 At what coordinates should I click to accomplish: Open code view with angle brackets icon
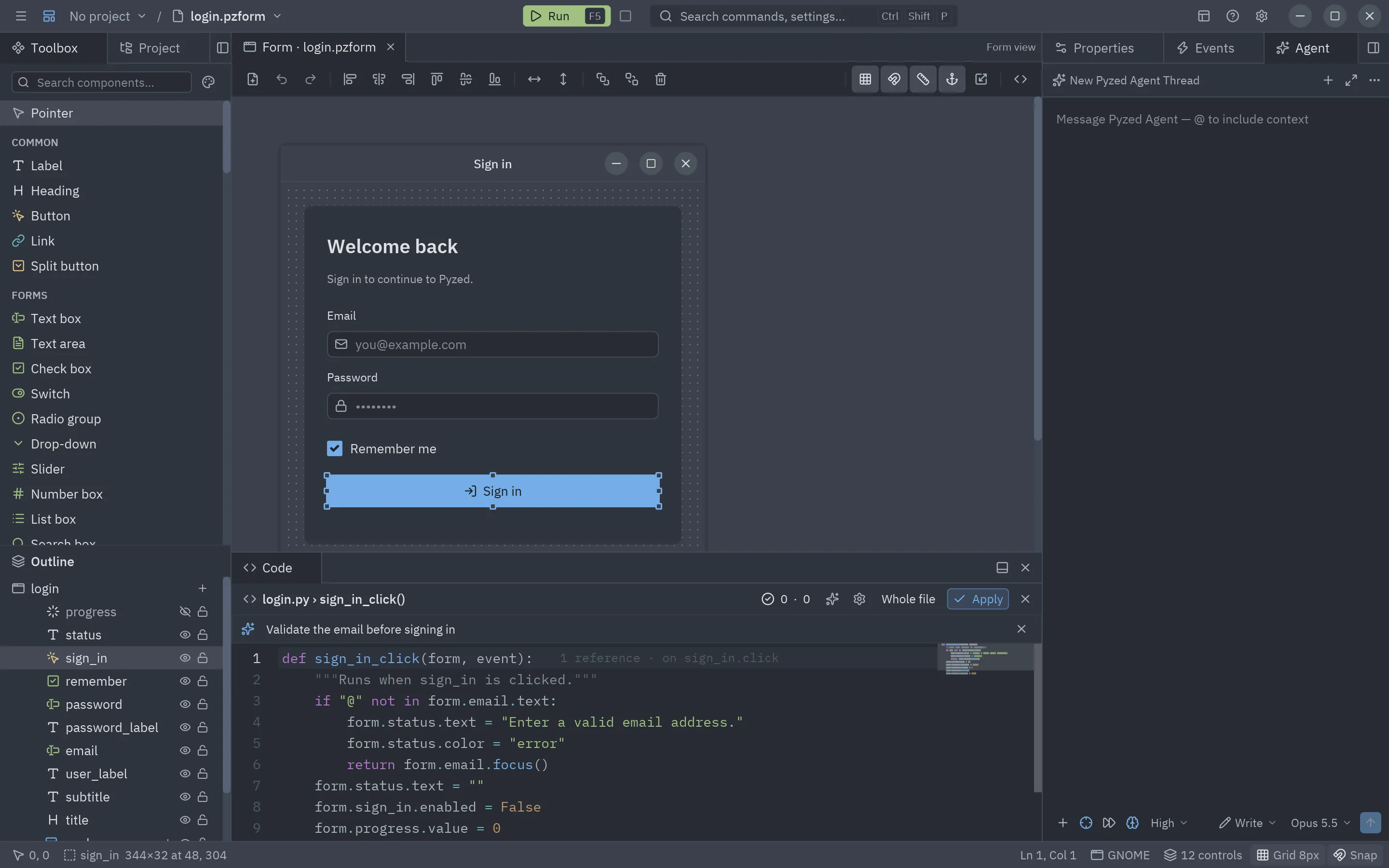(x=1020, y=79)
